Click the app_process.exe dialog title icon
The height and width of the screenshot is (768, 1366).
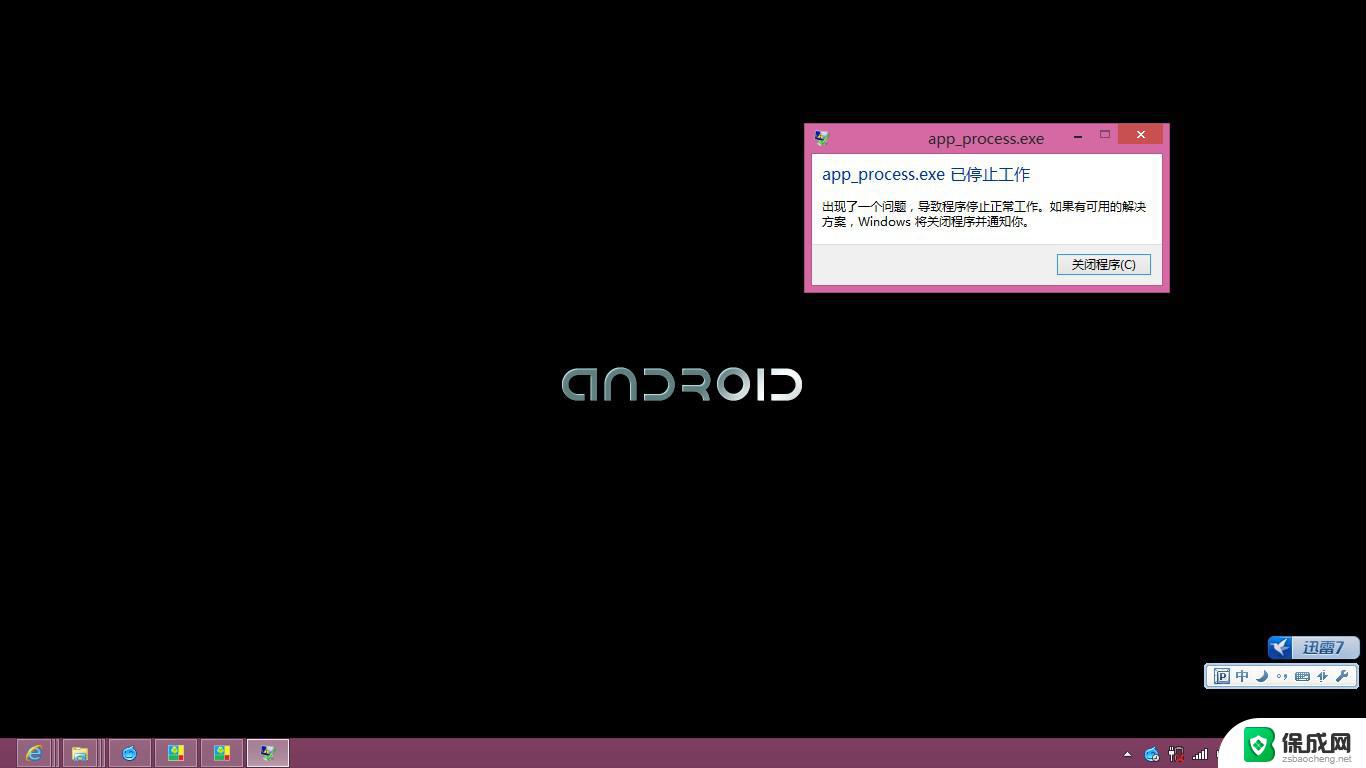pyautogui.click(x=822, y=138)
